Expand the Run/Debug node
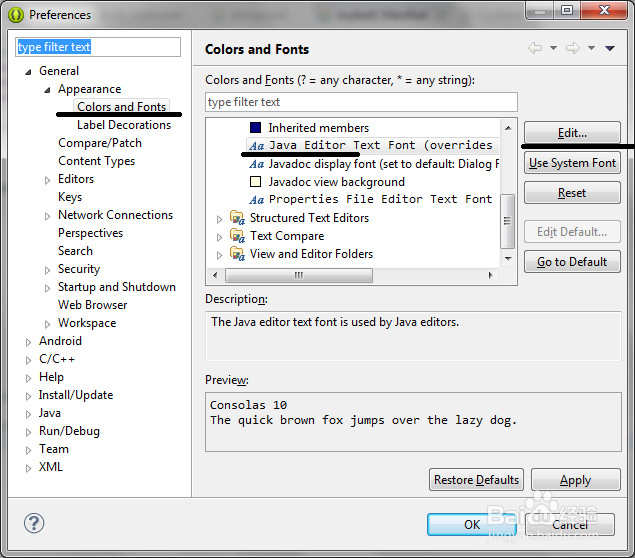 pos(28,432)
